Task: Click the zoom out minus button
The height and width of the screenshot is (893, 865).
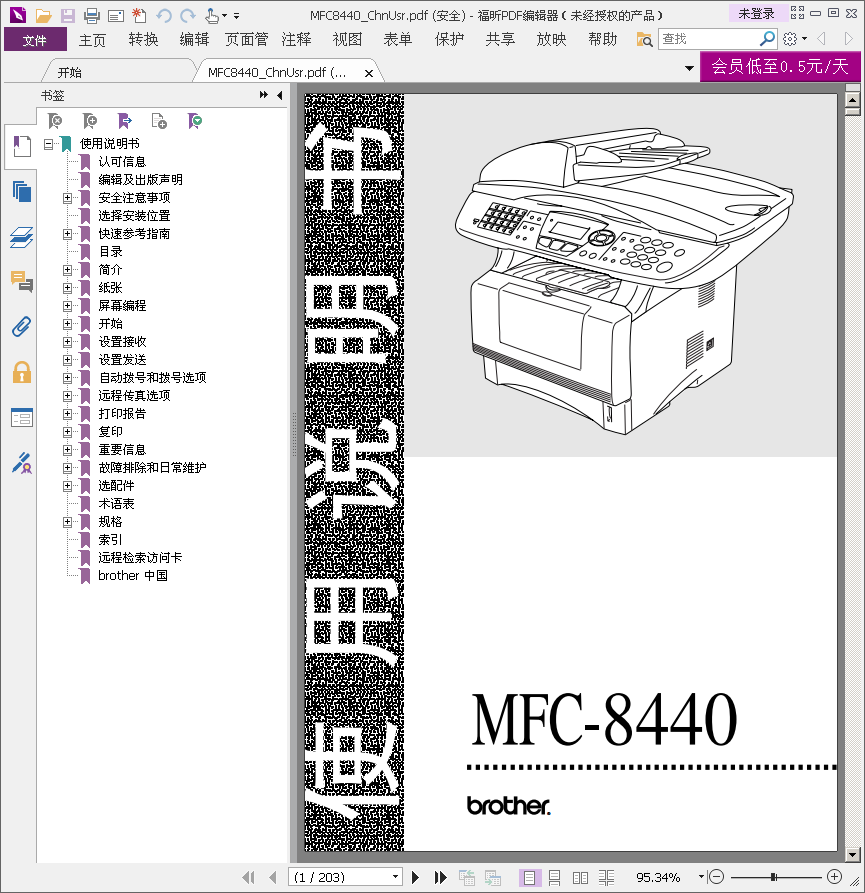Action: (x=716, y=877)
